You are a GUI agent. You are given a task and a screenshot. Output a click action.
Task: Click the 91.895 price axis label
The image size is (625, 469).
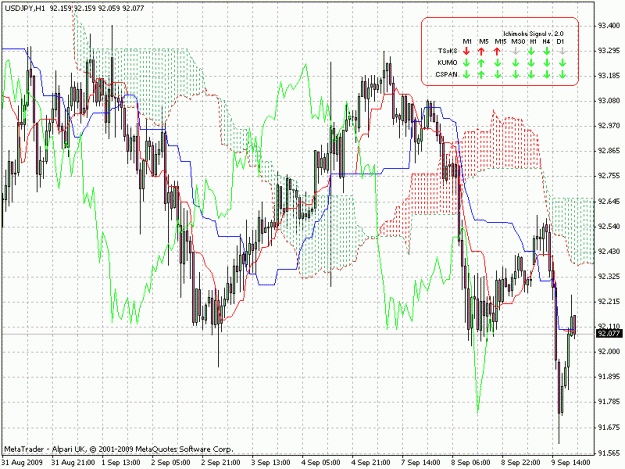[609, 377]
